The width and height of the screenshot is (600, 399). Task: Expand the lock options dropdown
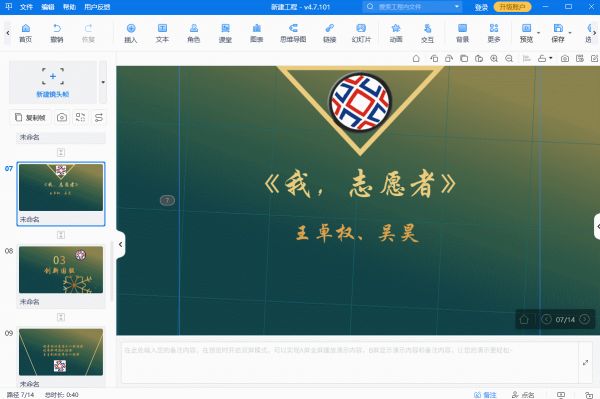click(551, 59)
